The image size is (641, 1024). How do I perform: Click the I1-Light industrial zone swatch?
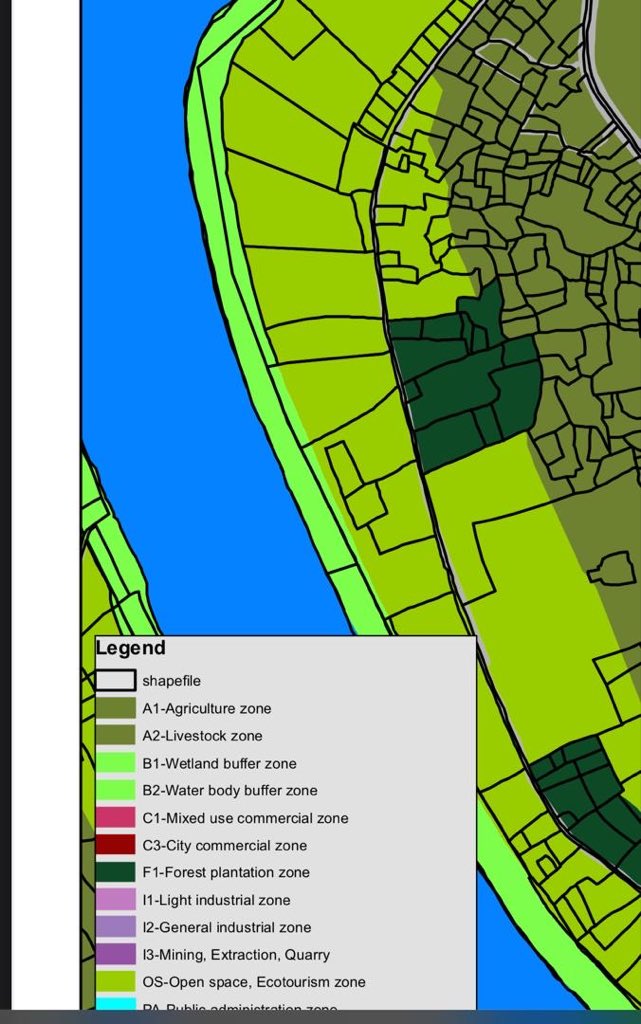(115, 900)
